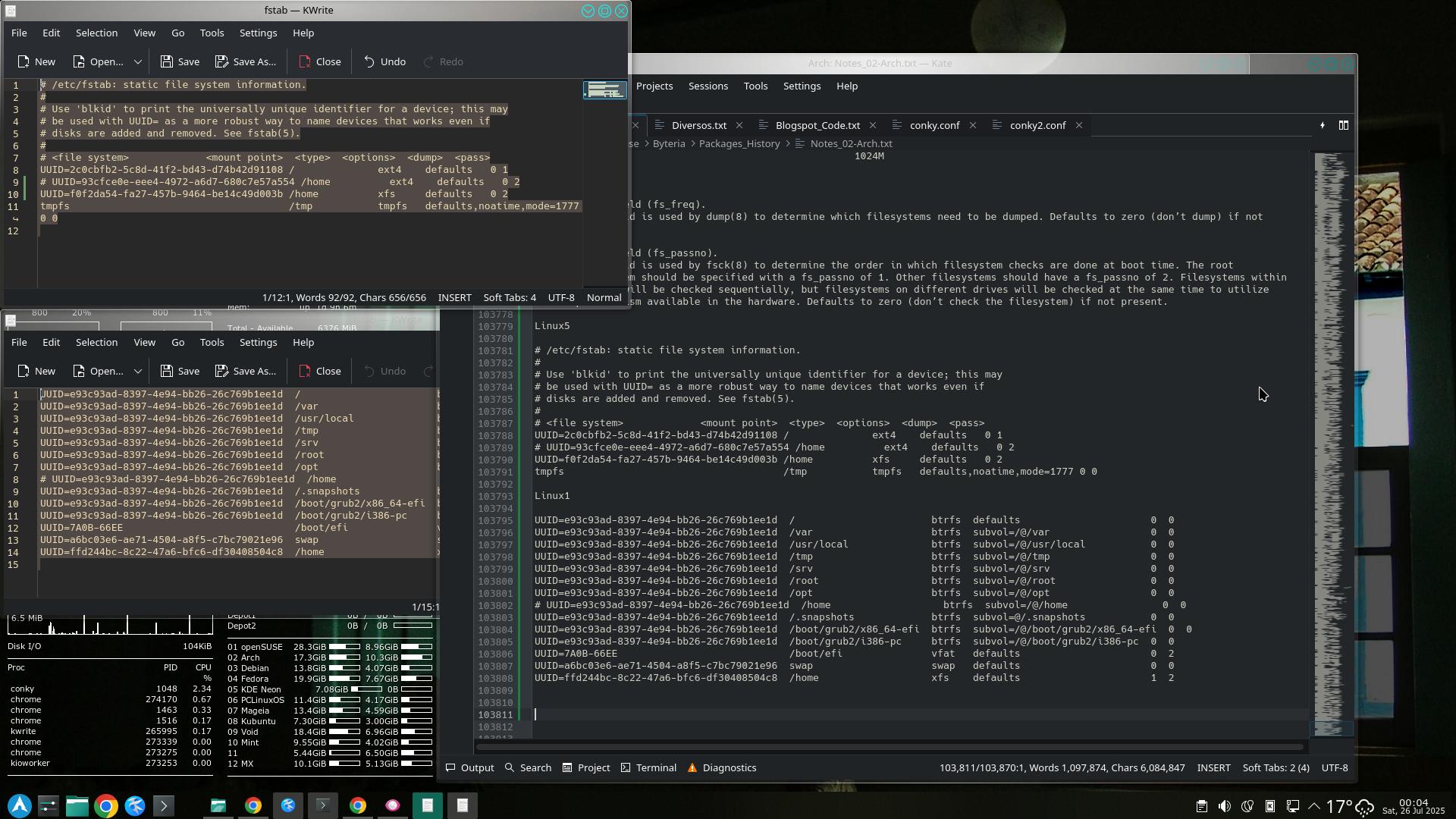
Task: Switch to conky2.conf tab
Action: pos(1037,125)
